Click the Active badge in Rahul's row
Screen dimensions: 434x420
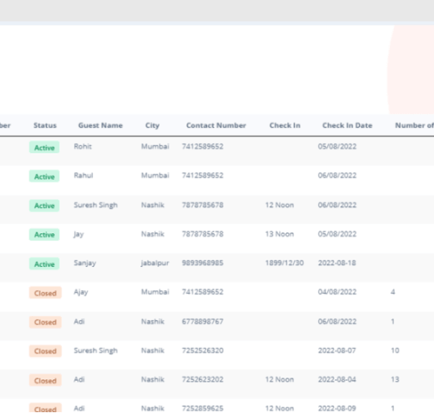(x=44, y=176)
